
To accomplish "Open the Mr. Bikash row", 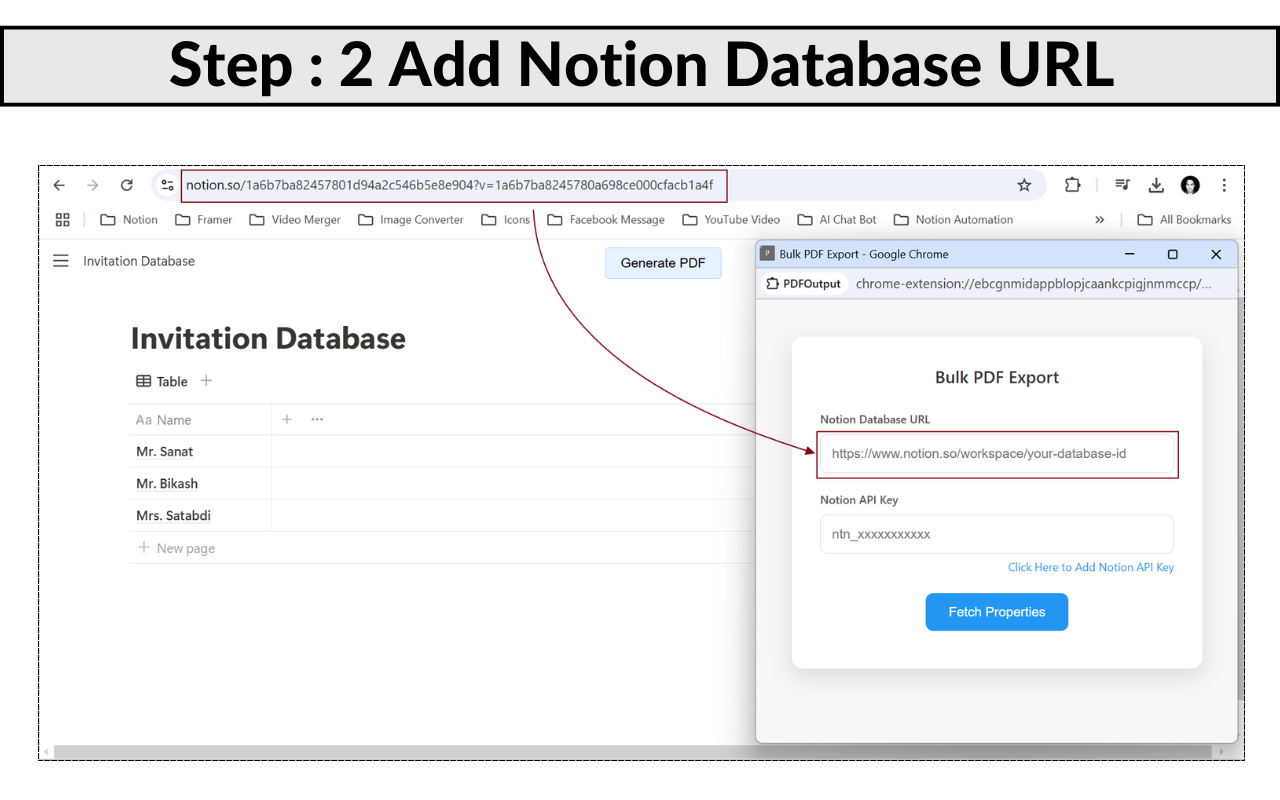I will 167,484.
